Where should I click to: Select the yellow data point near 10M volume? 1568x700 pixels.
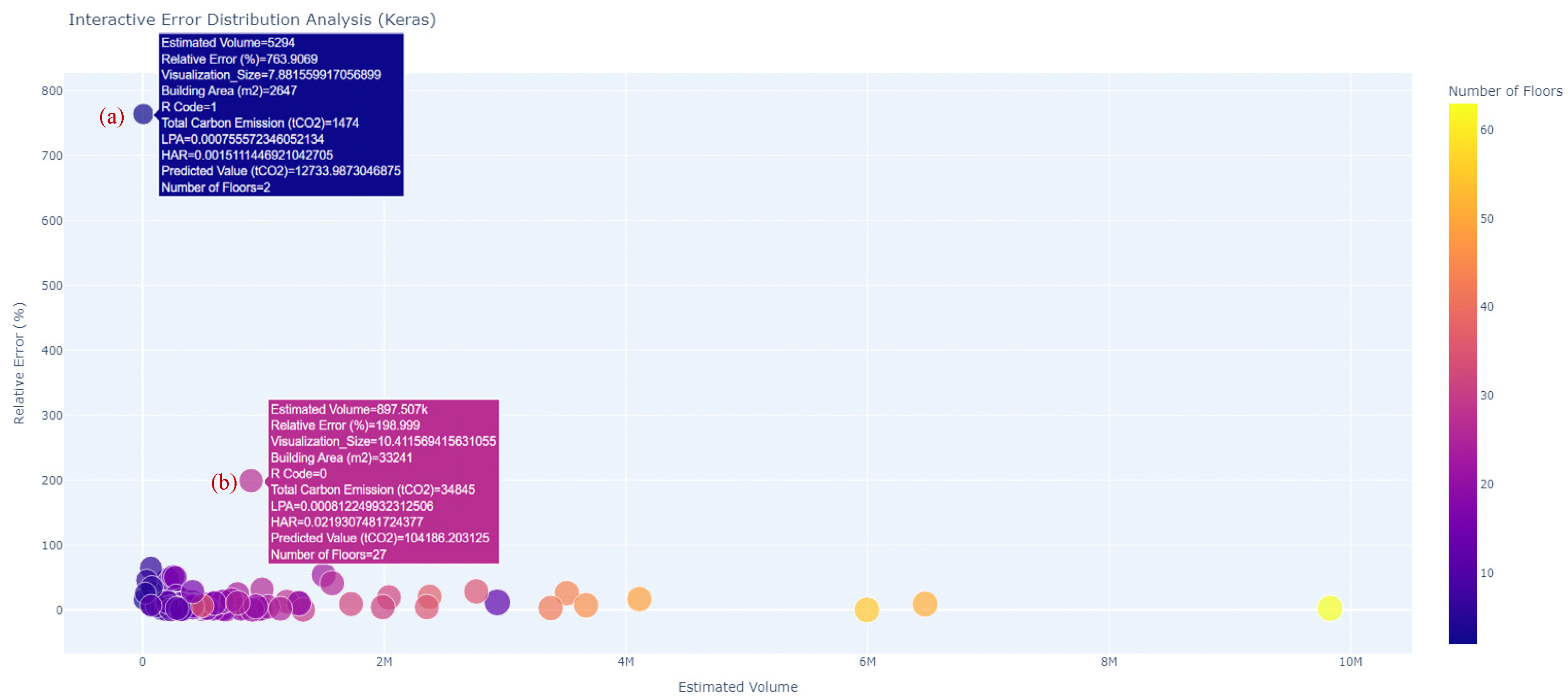pos(1329,608)
